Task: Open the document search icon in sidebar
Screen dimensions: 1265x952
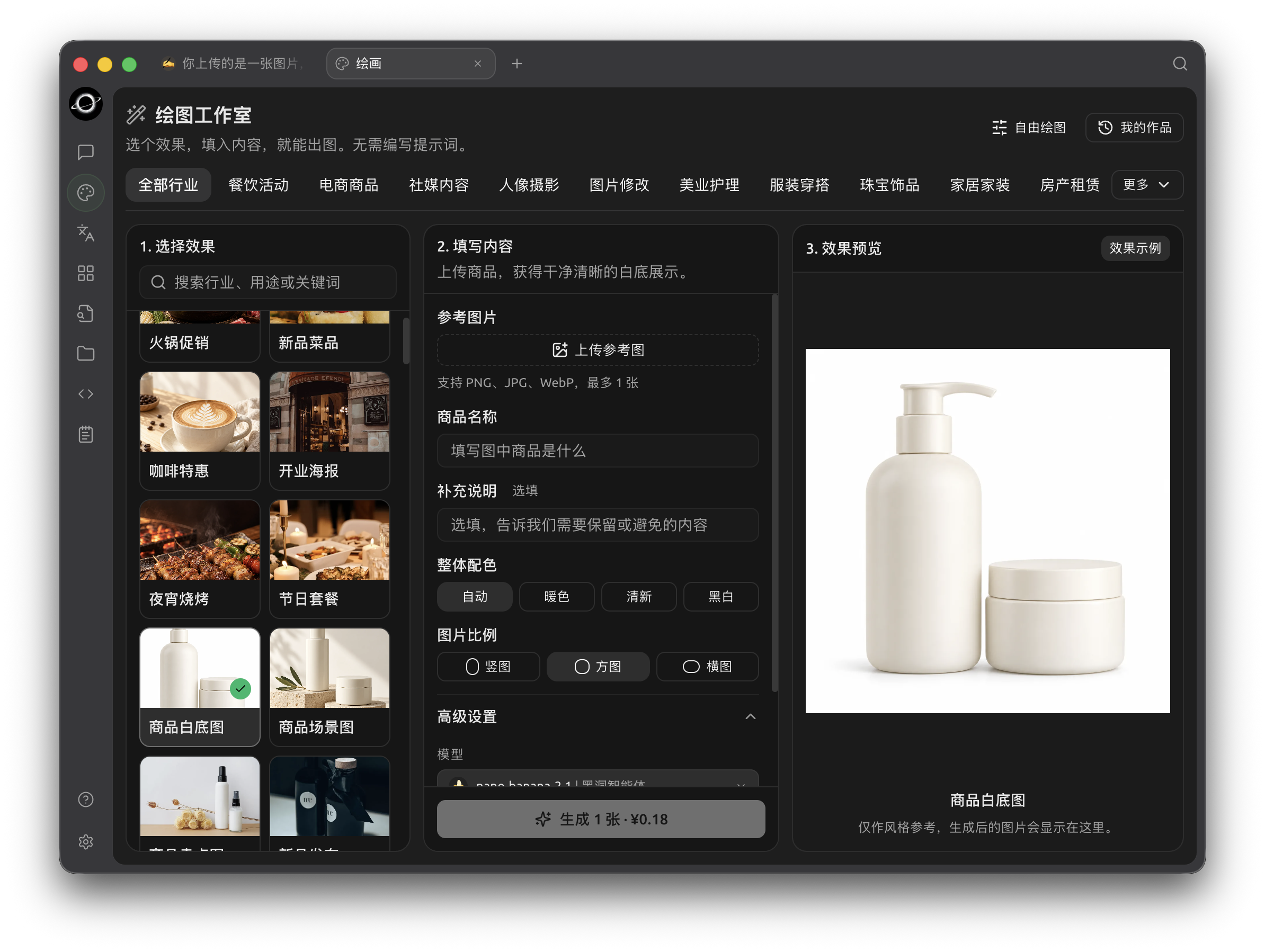Action: [x=86, y=313]
